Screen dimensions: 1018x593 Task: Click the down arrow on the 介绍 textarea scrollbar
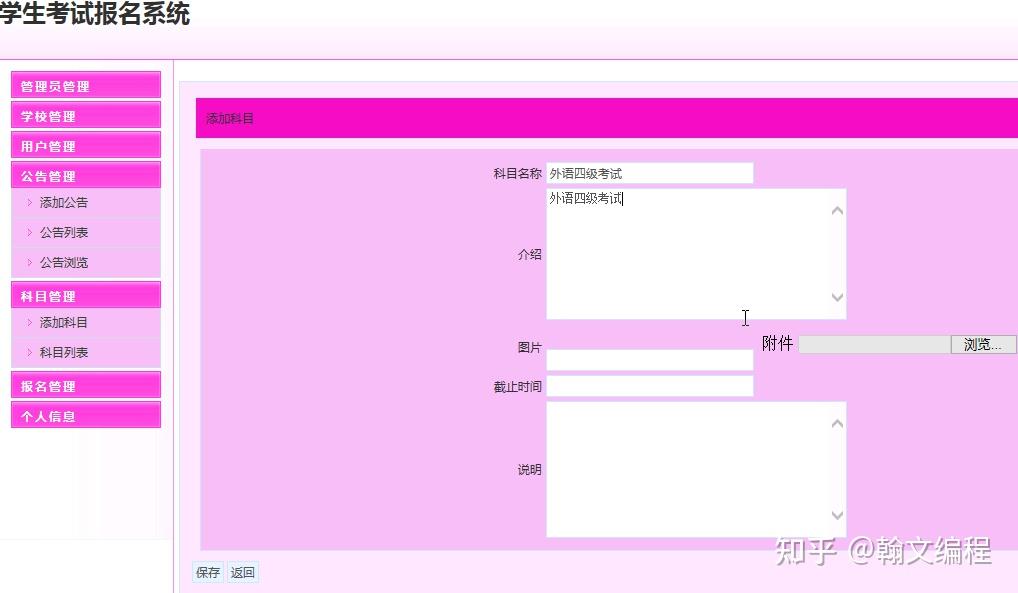pyautogui.click(x=837, y=298)
